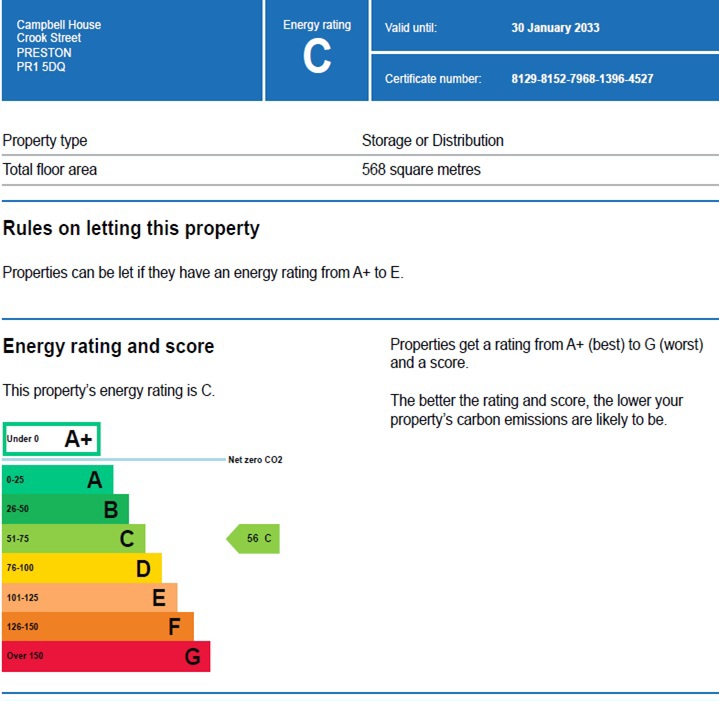Click the 'Properties can be let' sentence
The width and height of the screenshot is (719, 701).
(203, 272)
